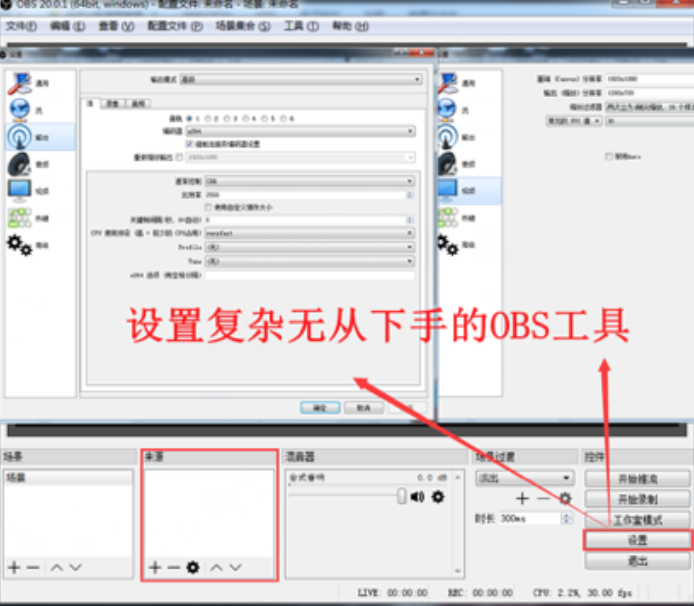The width and height of the screenshot is (694, 606).
Task: Select the Audio speaker icon in left settings dialog
Action: pyautogui.click(x=19, y=164)
